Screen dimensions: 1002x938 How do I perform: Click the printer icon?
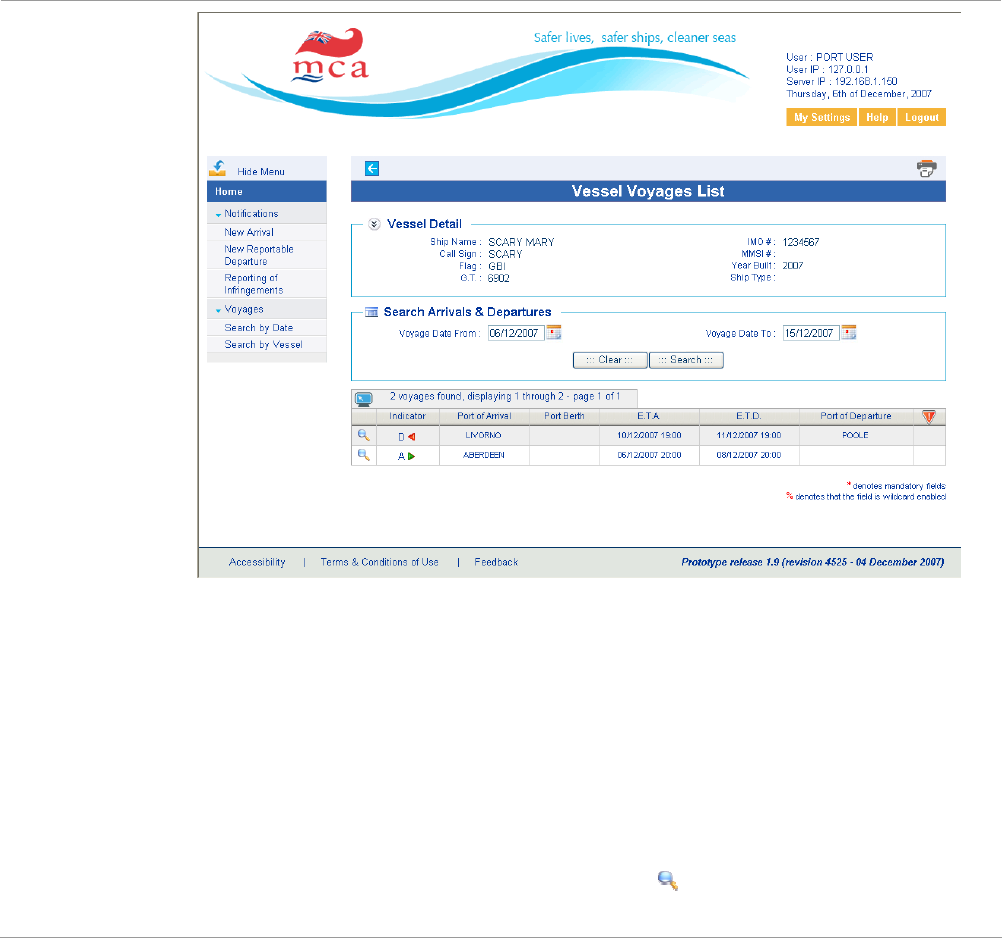(x=926, y=169)
